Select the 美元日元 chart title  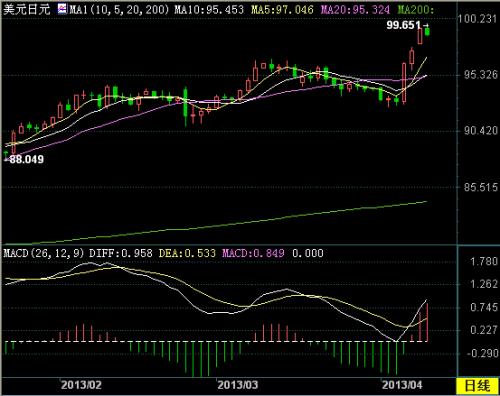[27, 9]
